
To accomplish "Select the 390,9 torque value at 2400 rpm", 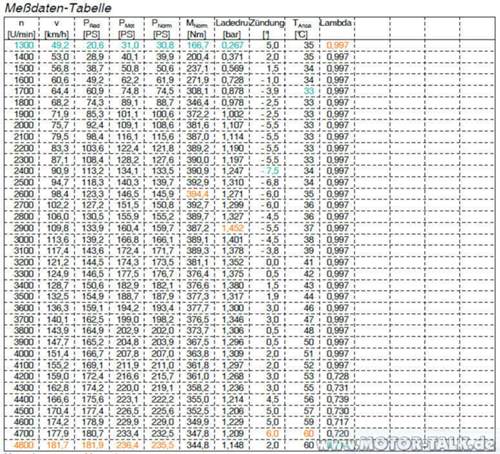I will (x=198, y=171).
